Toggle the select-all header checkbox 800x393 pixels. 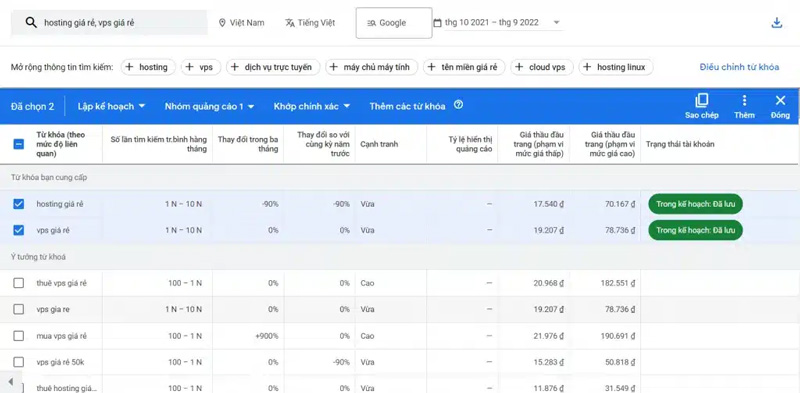pos(18,144)
